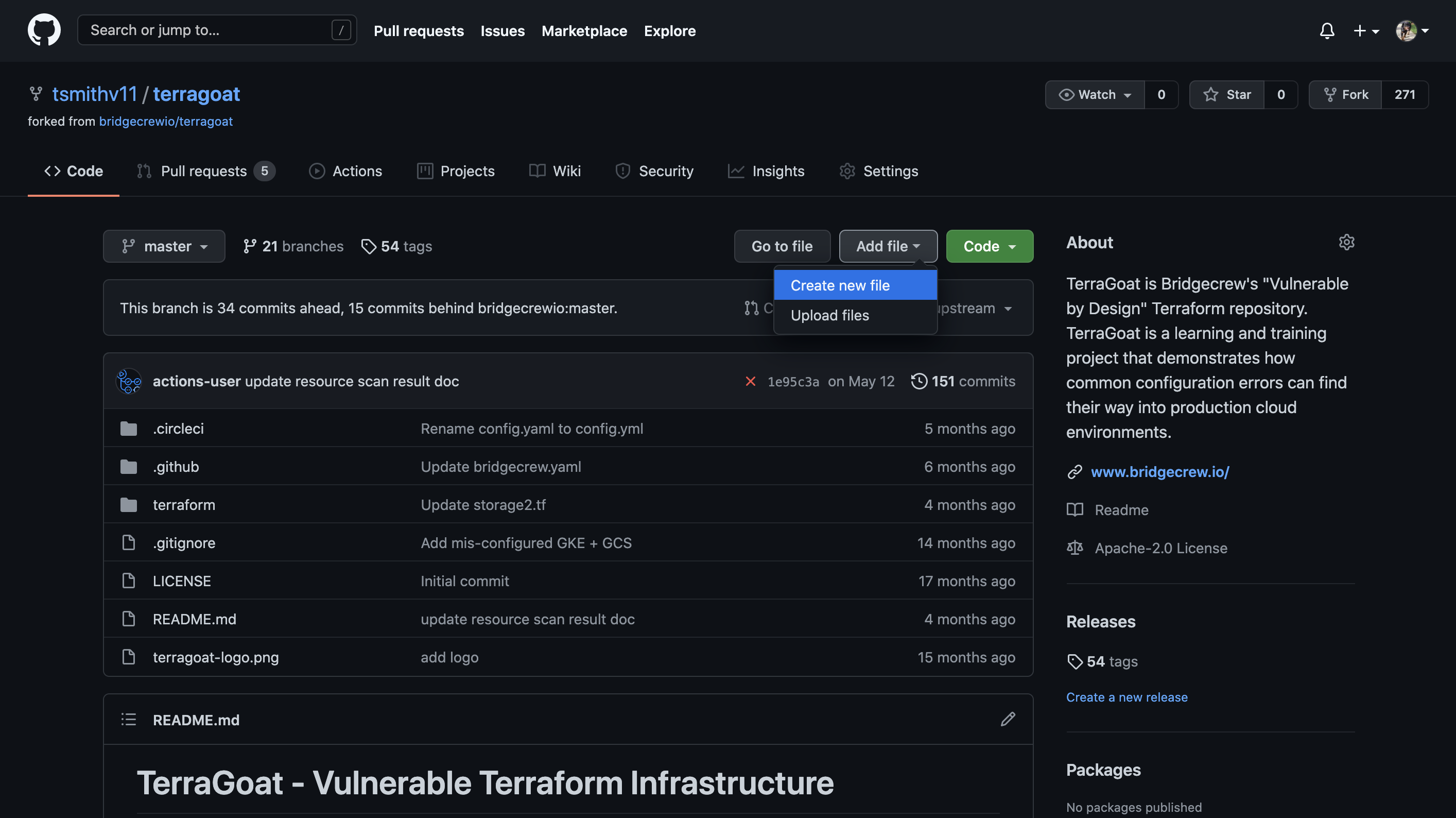View 21 branches link
The image size is (1456, 818).
[x=293, y=246]
